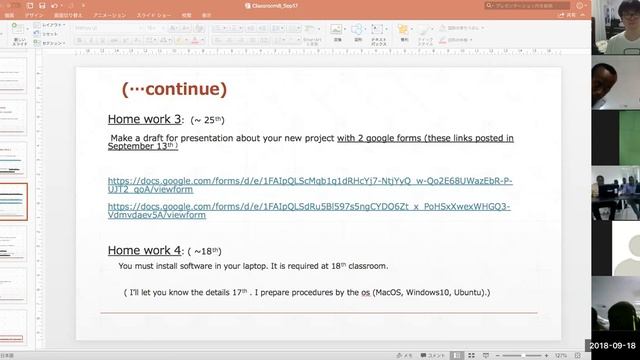Toggle align text left
Viewport: 640px width, 360px height.
[218, 40]
